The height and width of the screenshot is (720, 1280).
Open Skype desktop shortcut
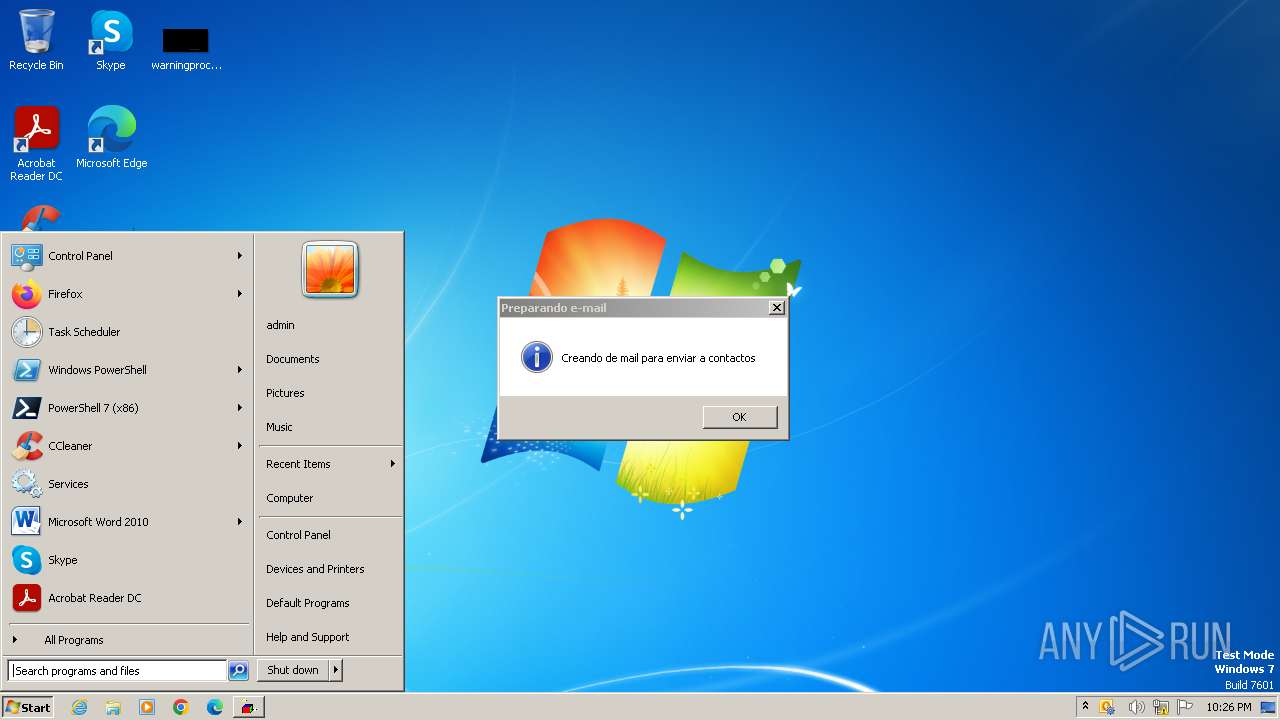(111, 40)
